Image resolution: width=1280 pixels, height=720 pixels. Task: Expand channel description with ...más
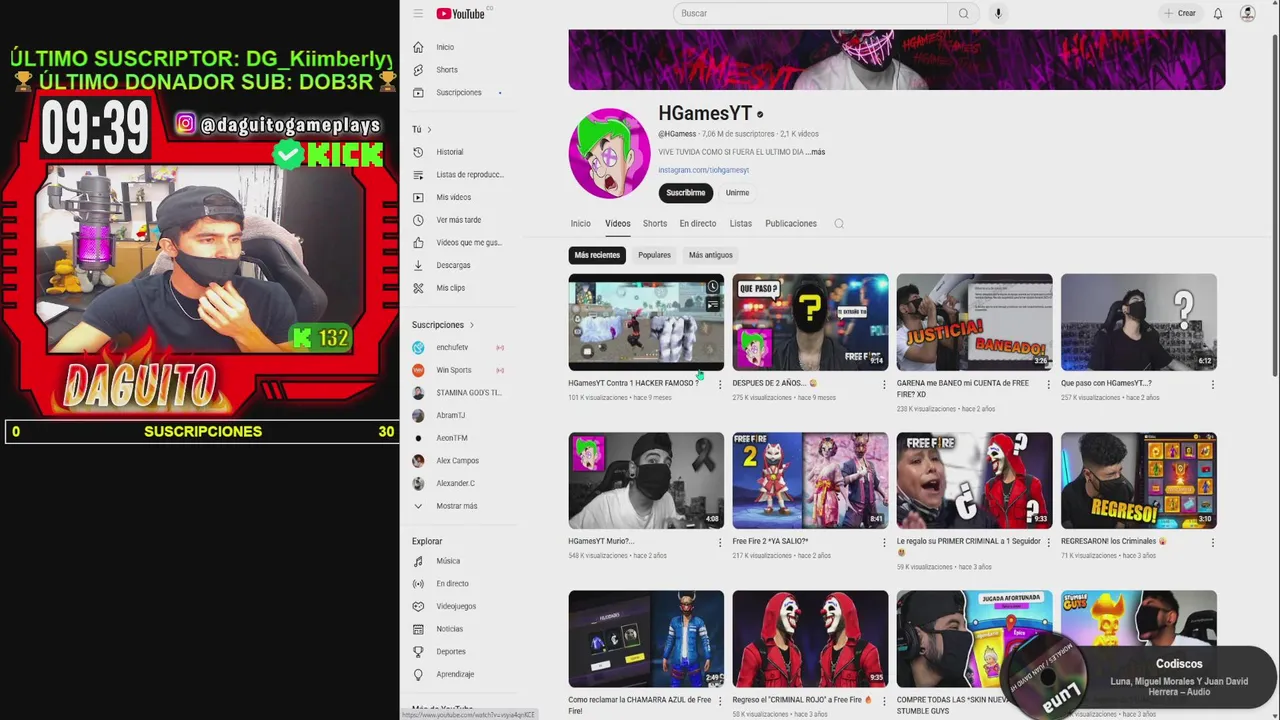pos(816,152)
